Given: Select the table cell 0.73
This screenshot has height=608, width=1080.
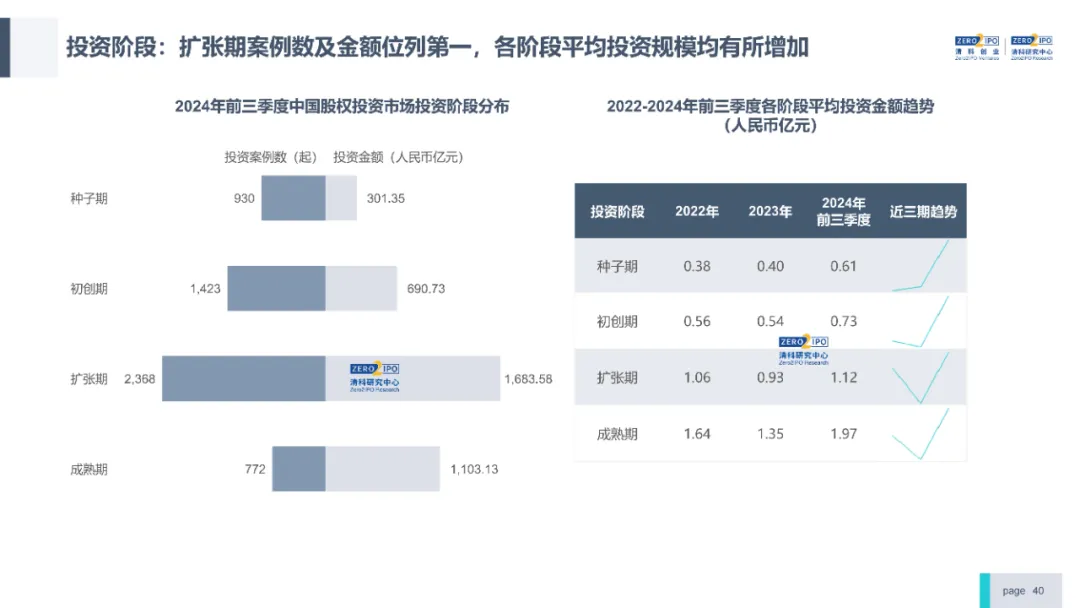Looking at the screenshot, I should (844, 322).
